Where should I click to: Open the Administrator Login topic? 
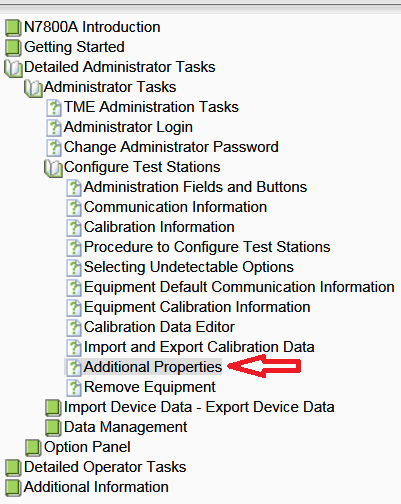click(x=128, y=127)
